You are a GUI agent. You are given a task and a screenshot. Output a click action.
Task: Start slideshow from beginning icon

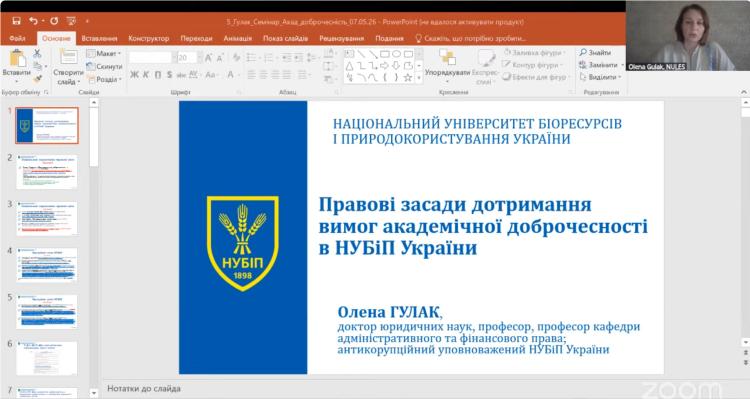point(71,21)
